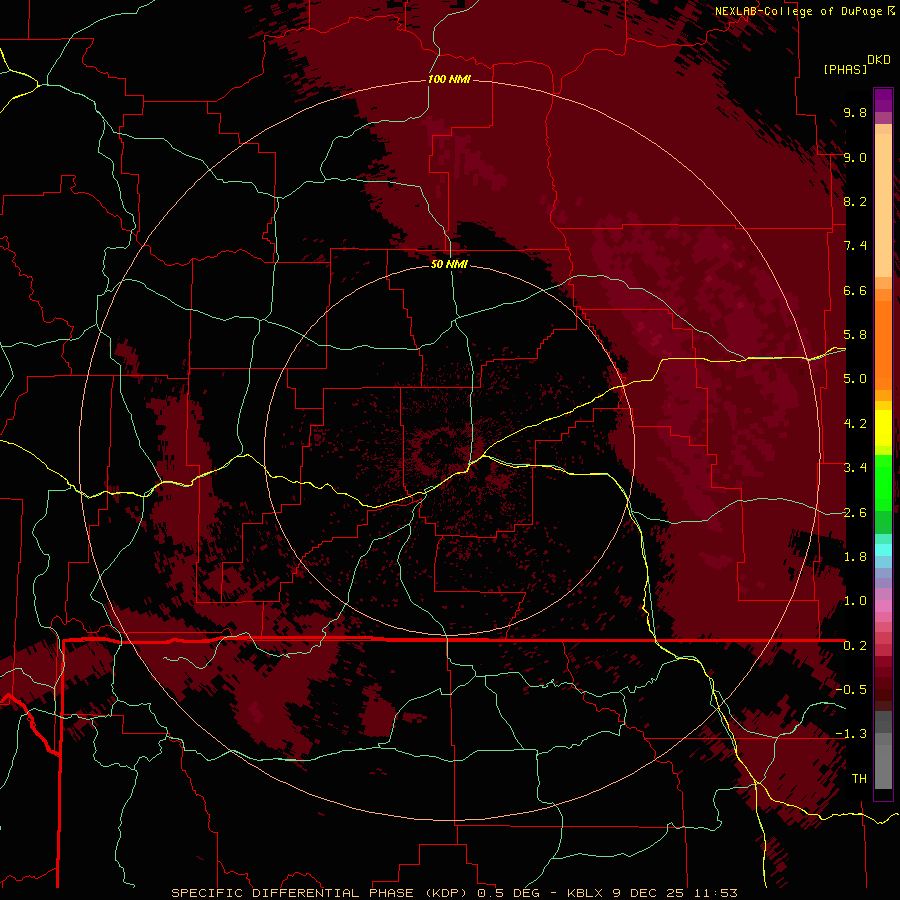Click the DKD label above the color scale

[x=878, y=60]
